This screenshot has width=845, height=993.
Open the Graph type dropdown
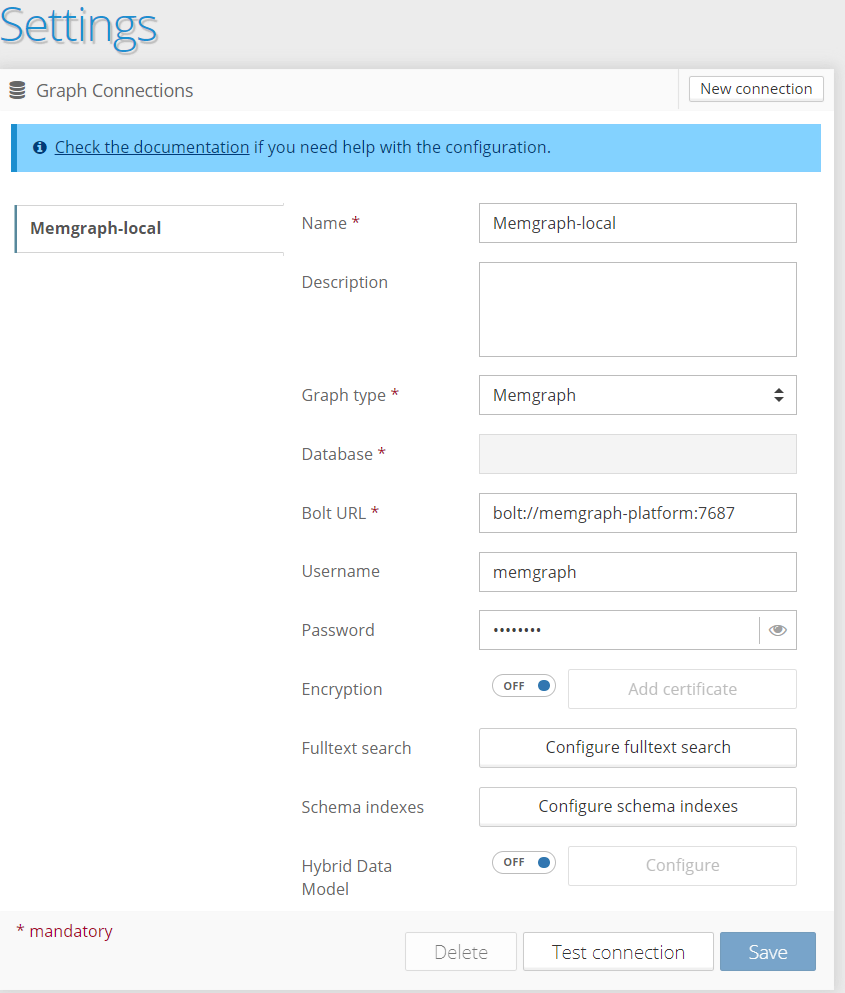click(638, 395)
